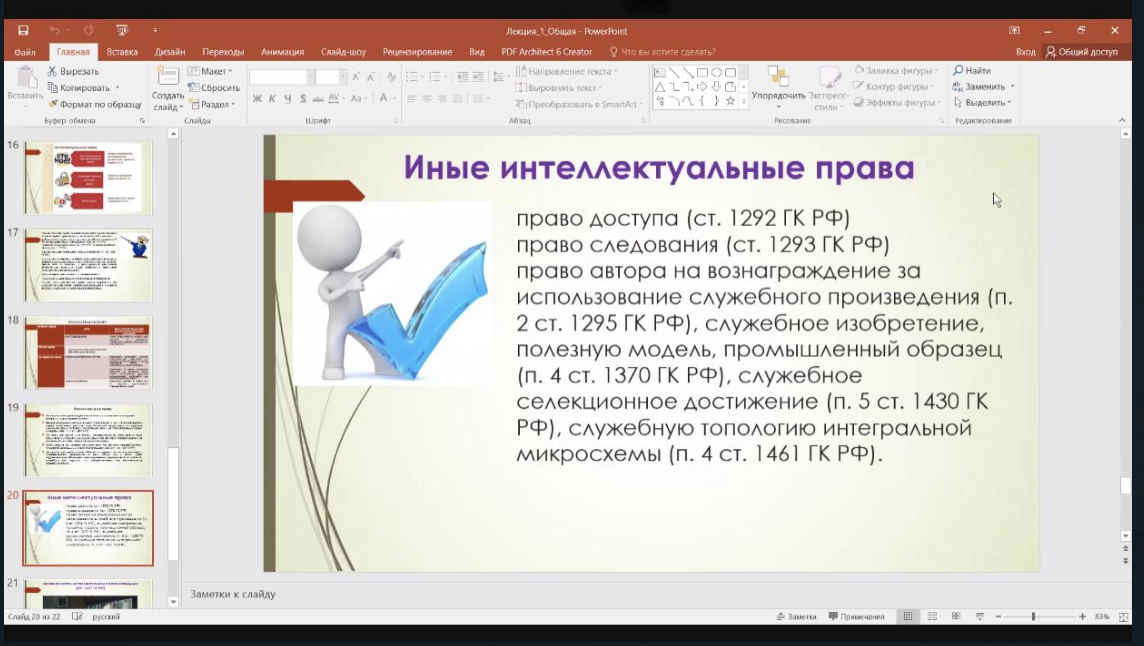Expand the shapes gallery more arrow
The width and height of the screenshot is (1144, 646).
pos(743,101)
